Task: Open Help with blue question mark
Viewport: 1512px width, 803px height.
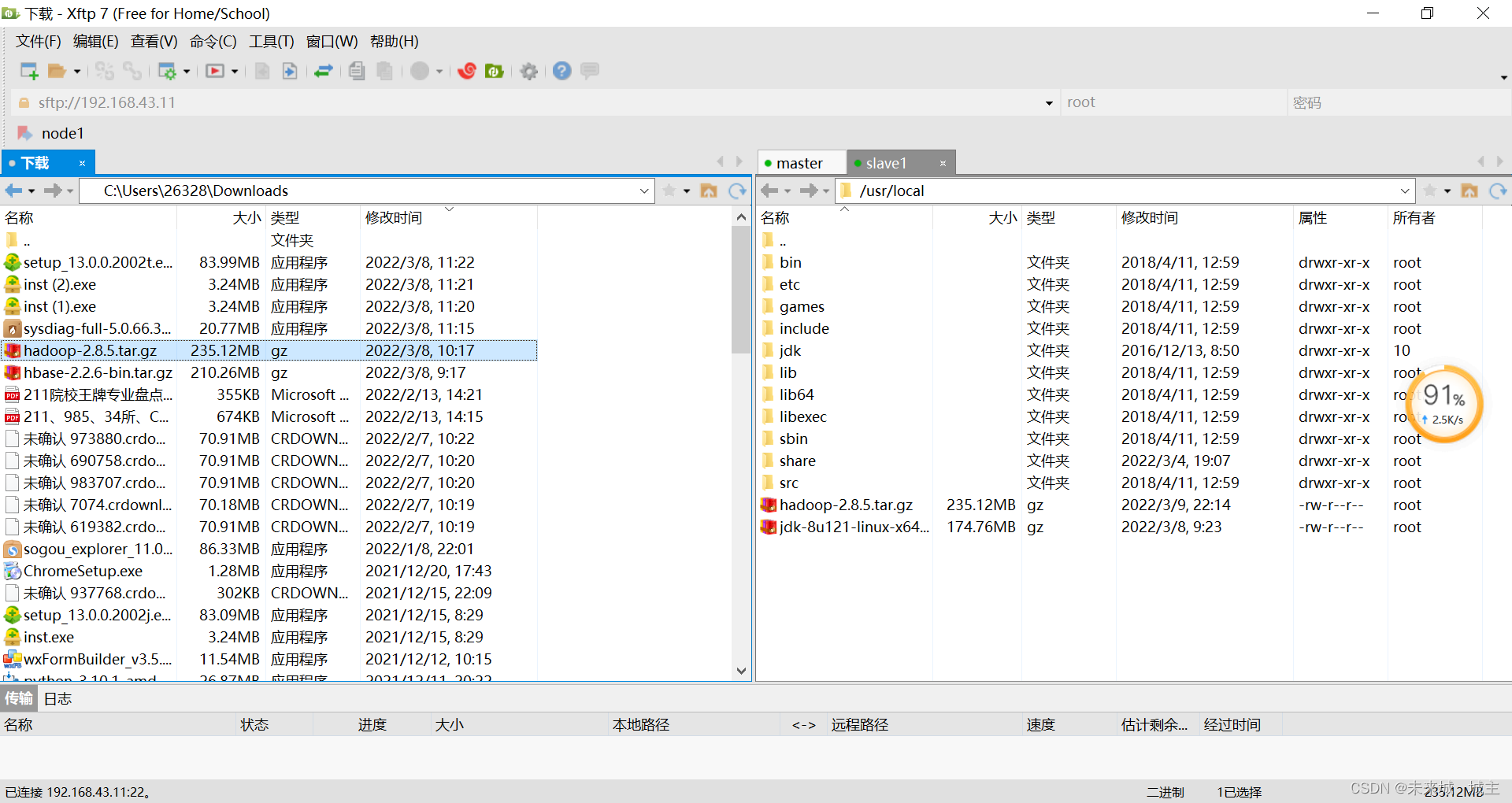Action: point(561,71)
